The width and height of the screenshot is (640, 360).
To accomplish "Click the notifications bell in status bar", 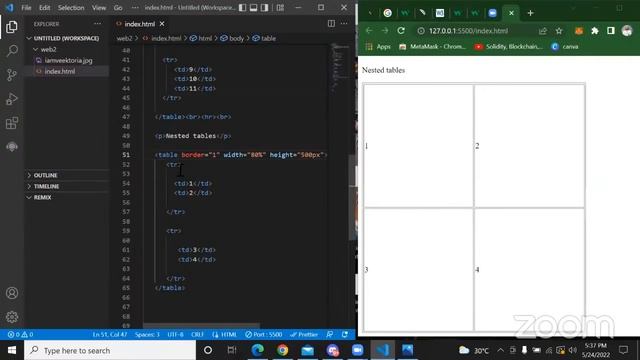I will coord(345,335).
